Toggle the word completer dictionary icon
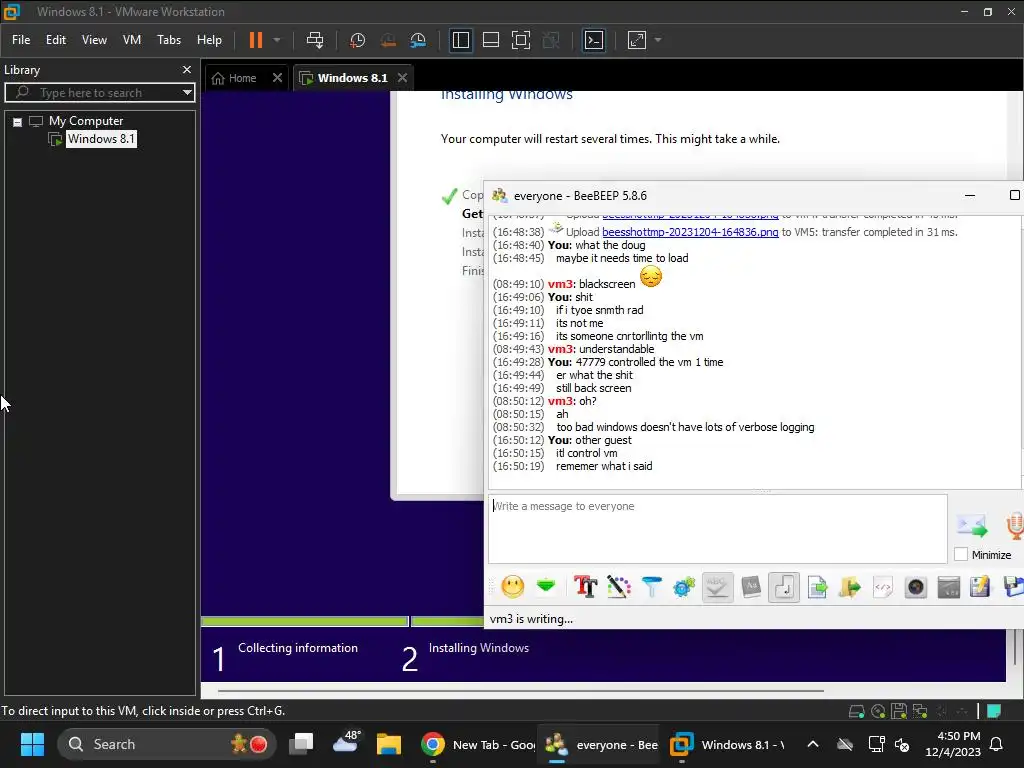This screenshot has width=1024, height=768. pos(750,587)
